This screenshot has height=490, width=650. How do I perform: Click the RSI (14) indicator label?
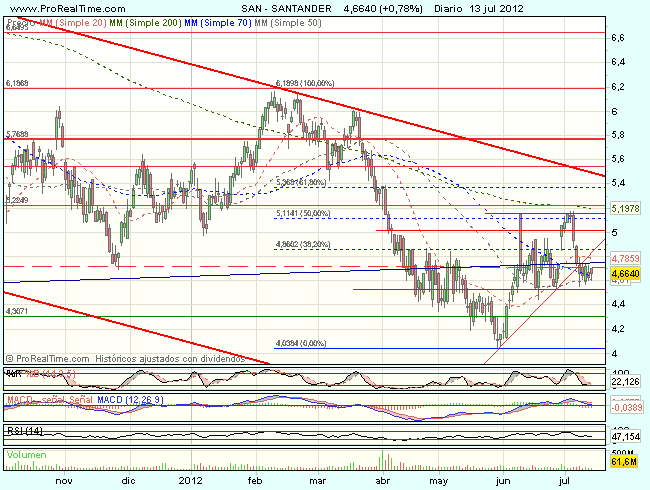(25, 431)
